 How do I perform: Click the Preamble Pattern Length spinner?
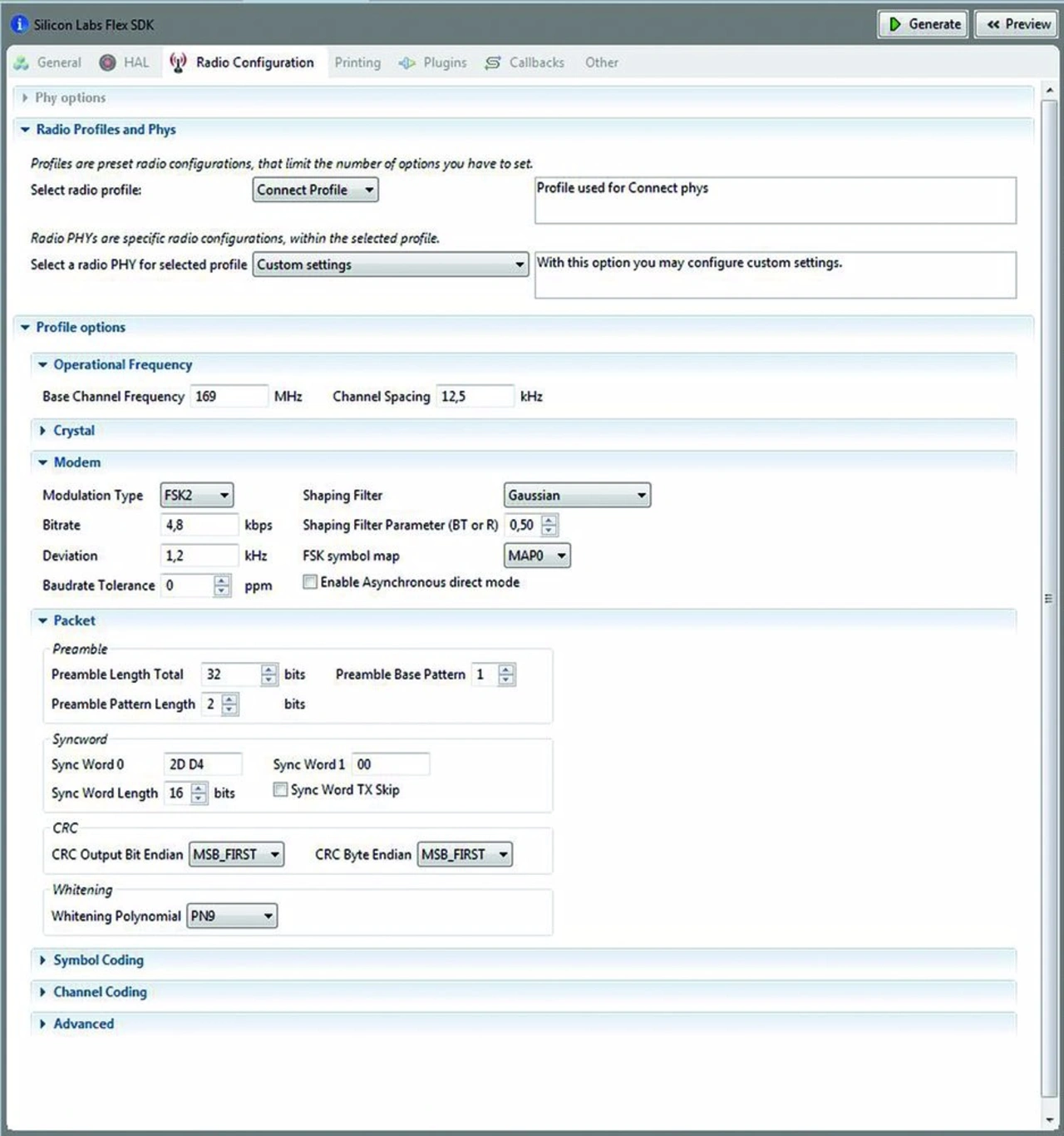coord(230,704)
